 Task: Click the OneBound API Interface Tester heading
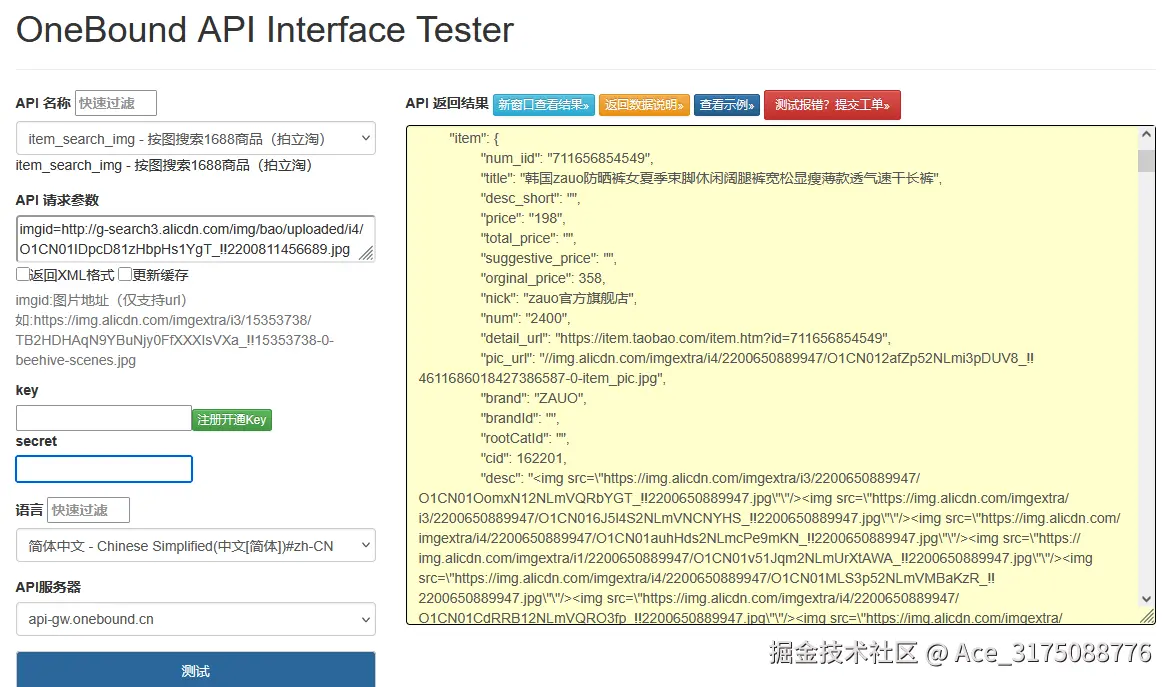[x=265, y=30]
